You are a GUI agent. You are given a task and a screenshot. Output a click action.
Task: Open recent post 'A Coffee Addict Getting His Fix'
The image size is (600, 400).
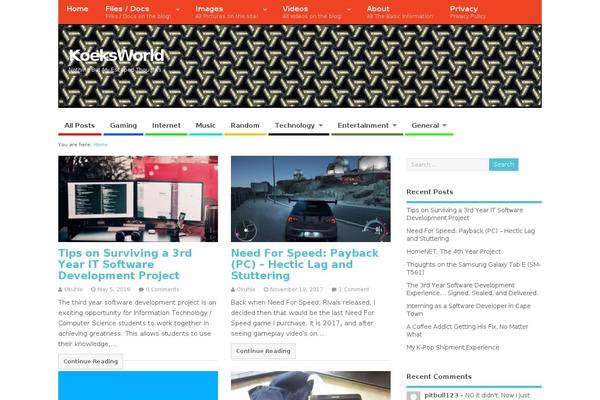(467, 330)
